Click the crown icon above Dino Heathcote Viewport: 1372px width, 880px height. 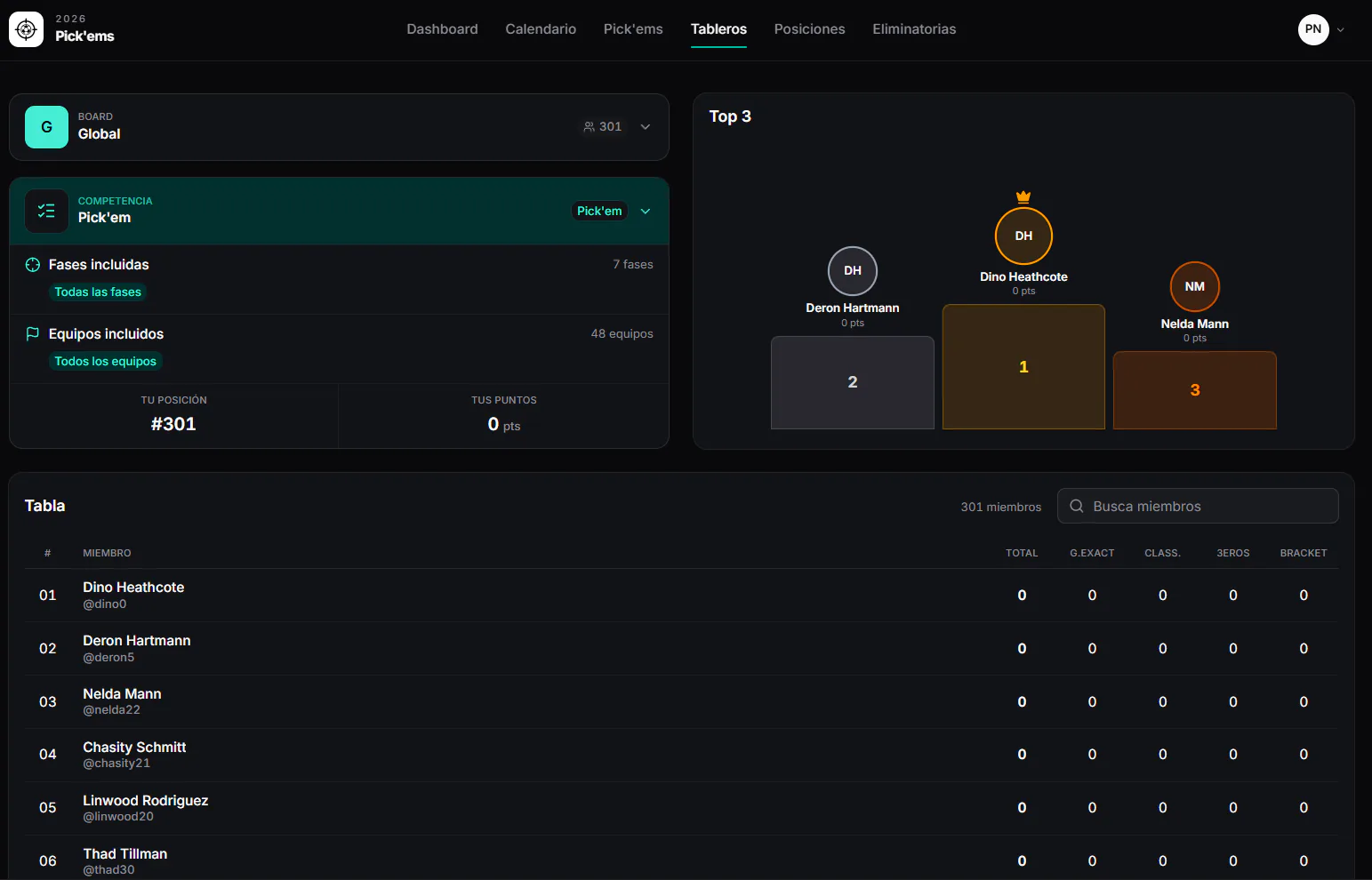click(1023, 196)
